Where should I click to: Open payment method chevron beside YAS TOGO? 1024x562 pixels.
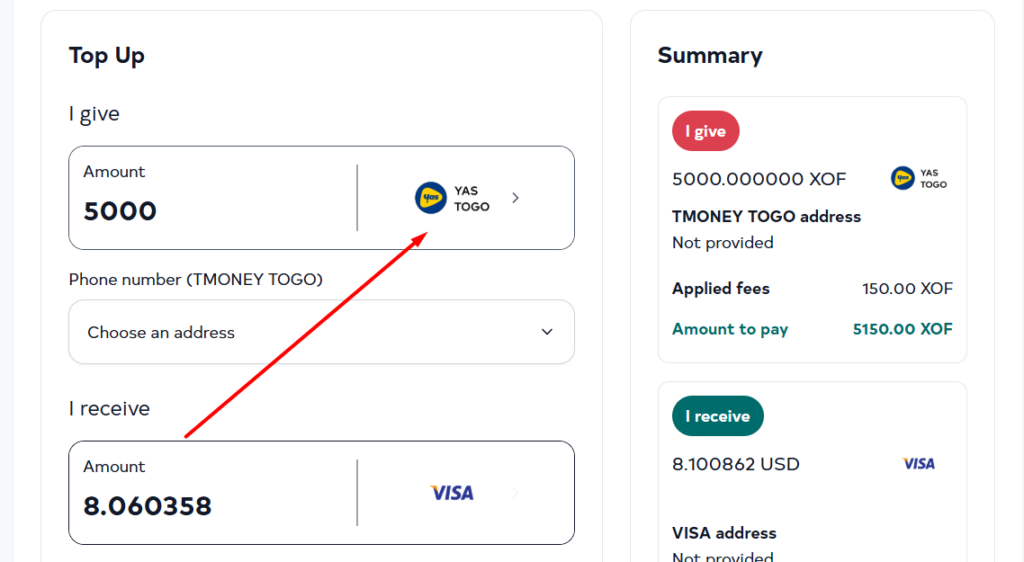click(x=516, y=198)
